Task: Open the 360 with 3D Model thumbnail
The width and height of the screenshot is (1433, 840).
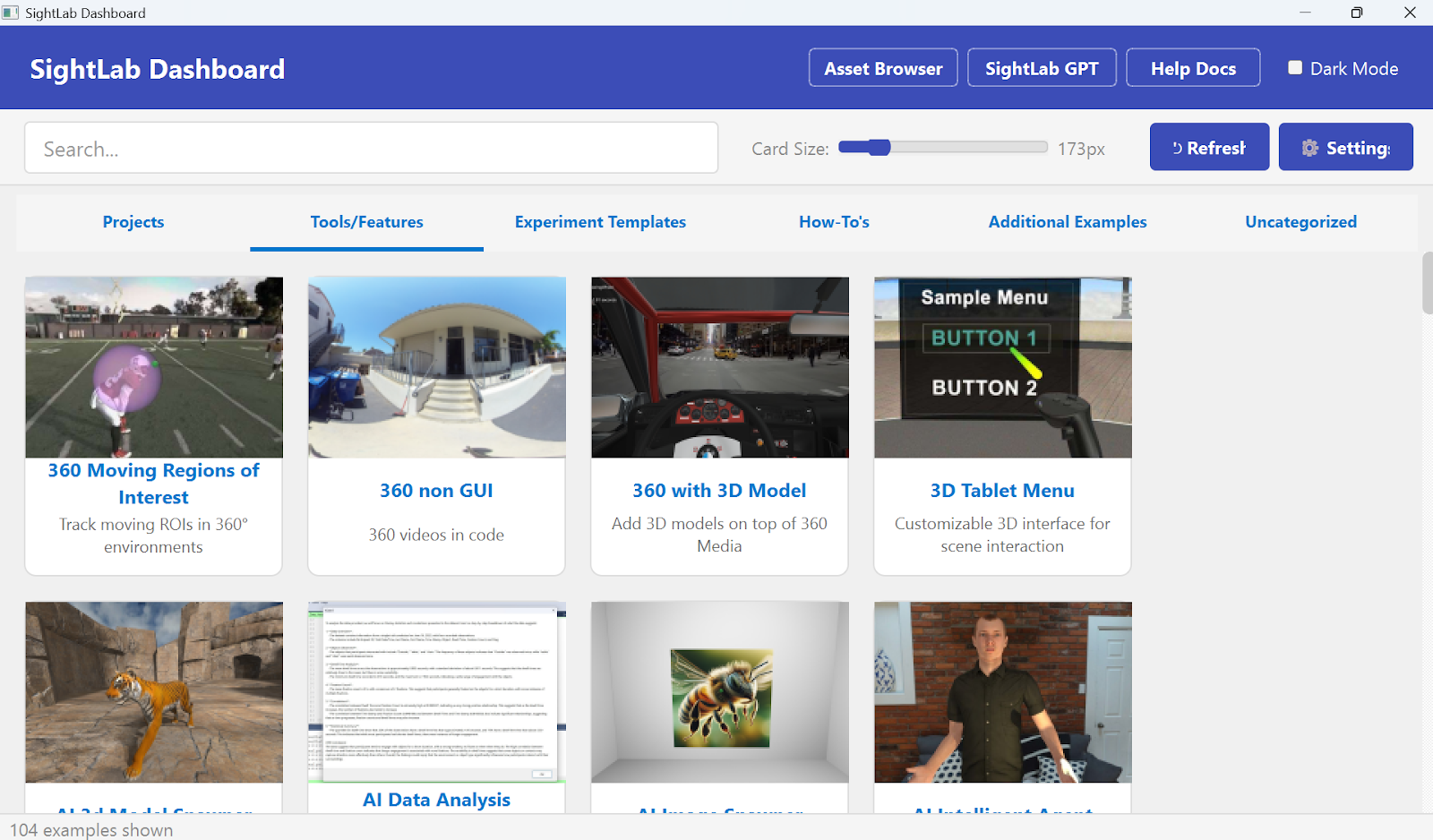Action: [720, 367]
